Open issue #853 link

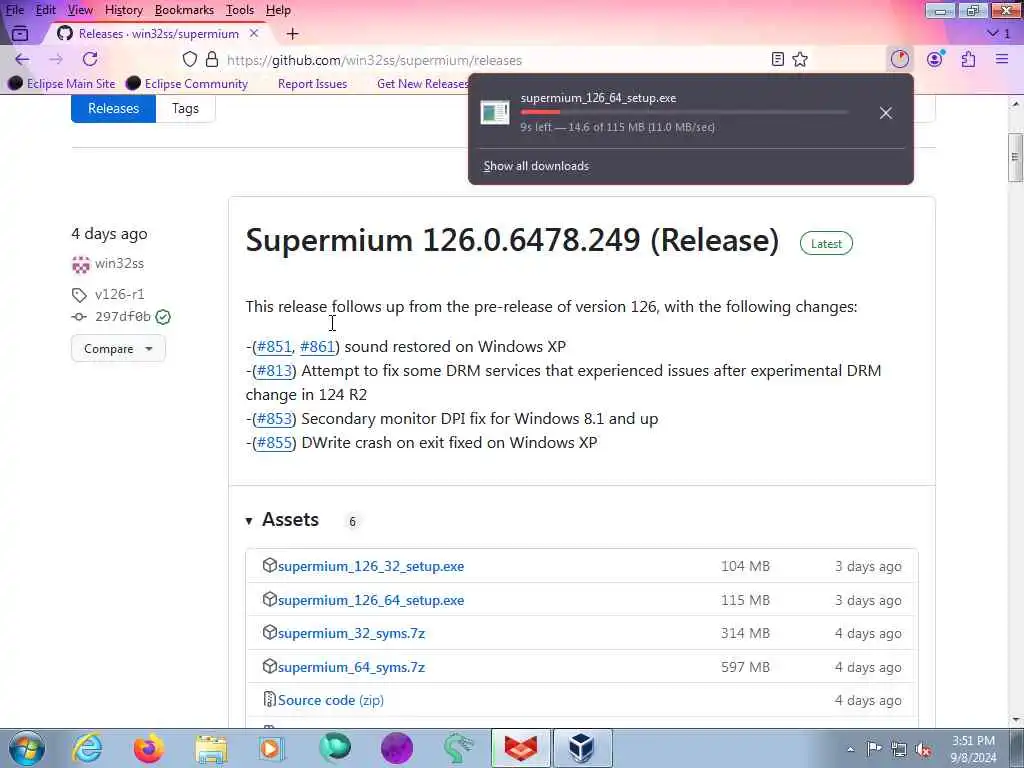[274, 419]
